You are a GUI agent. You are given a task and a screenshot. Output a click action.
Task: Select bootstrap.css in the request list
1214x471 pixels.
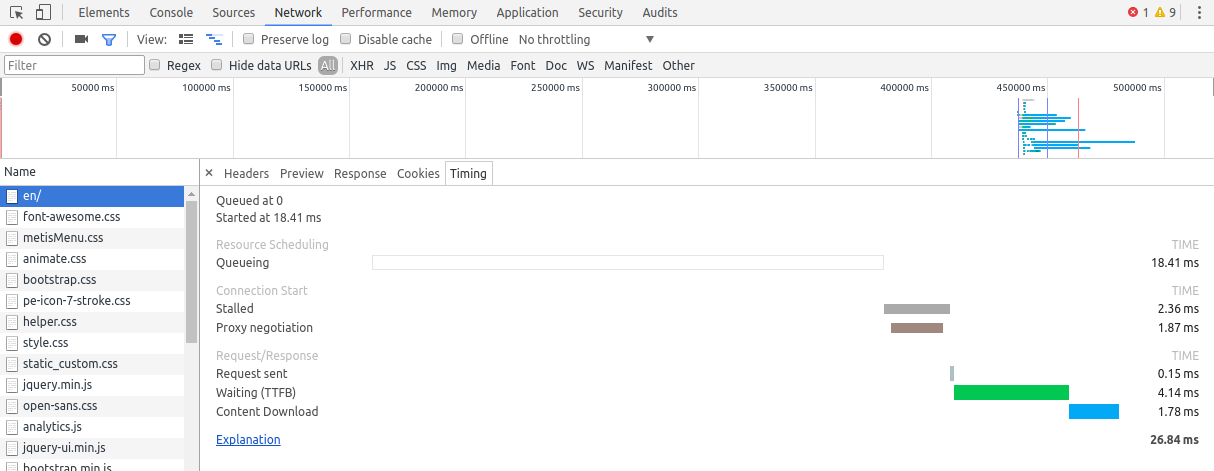(60, 280)
